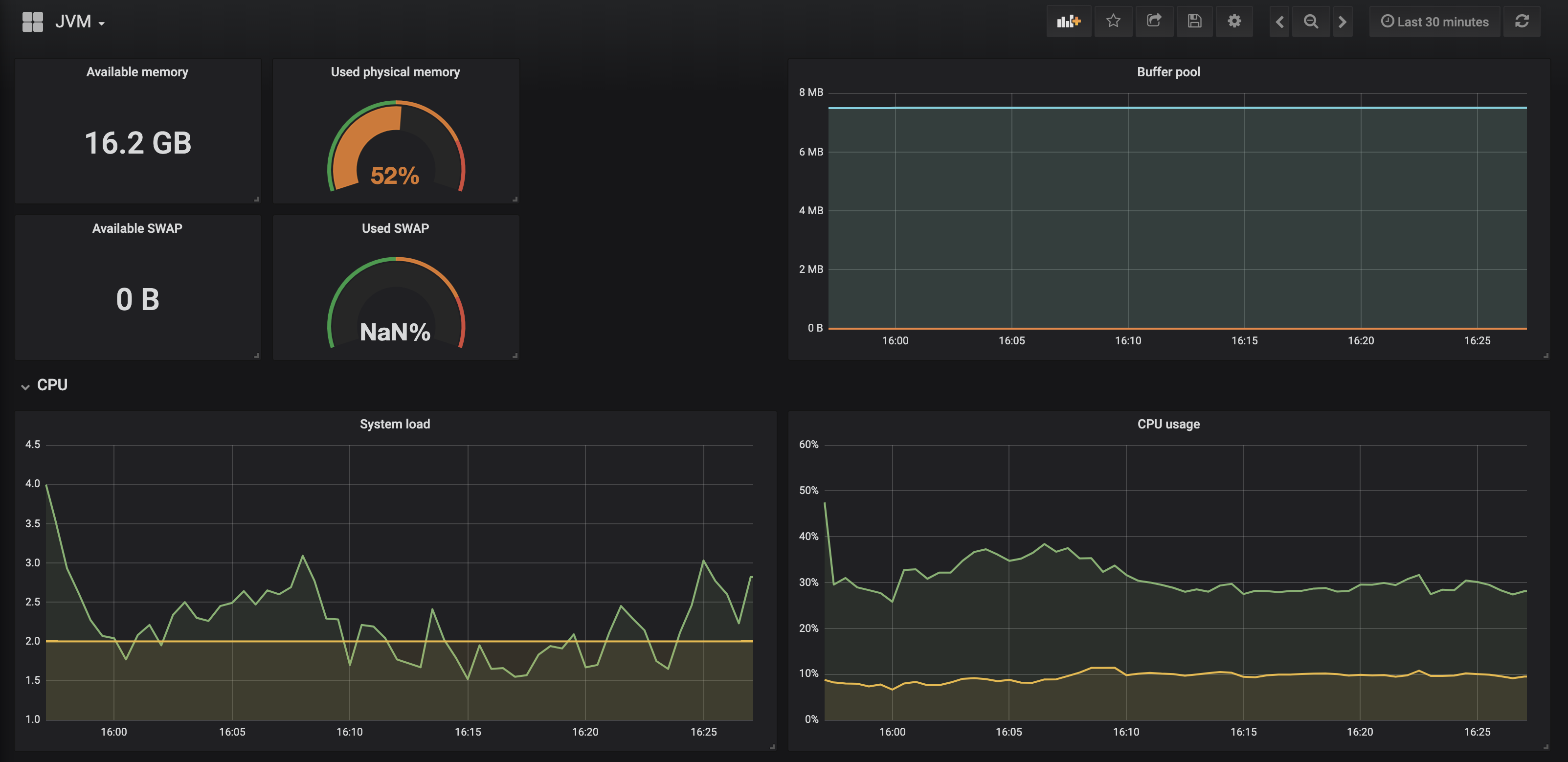This screenshot has width=1568, height=762.
Task: Shift time range backward arrow
Action: [x=1279, y=22]
